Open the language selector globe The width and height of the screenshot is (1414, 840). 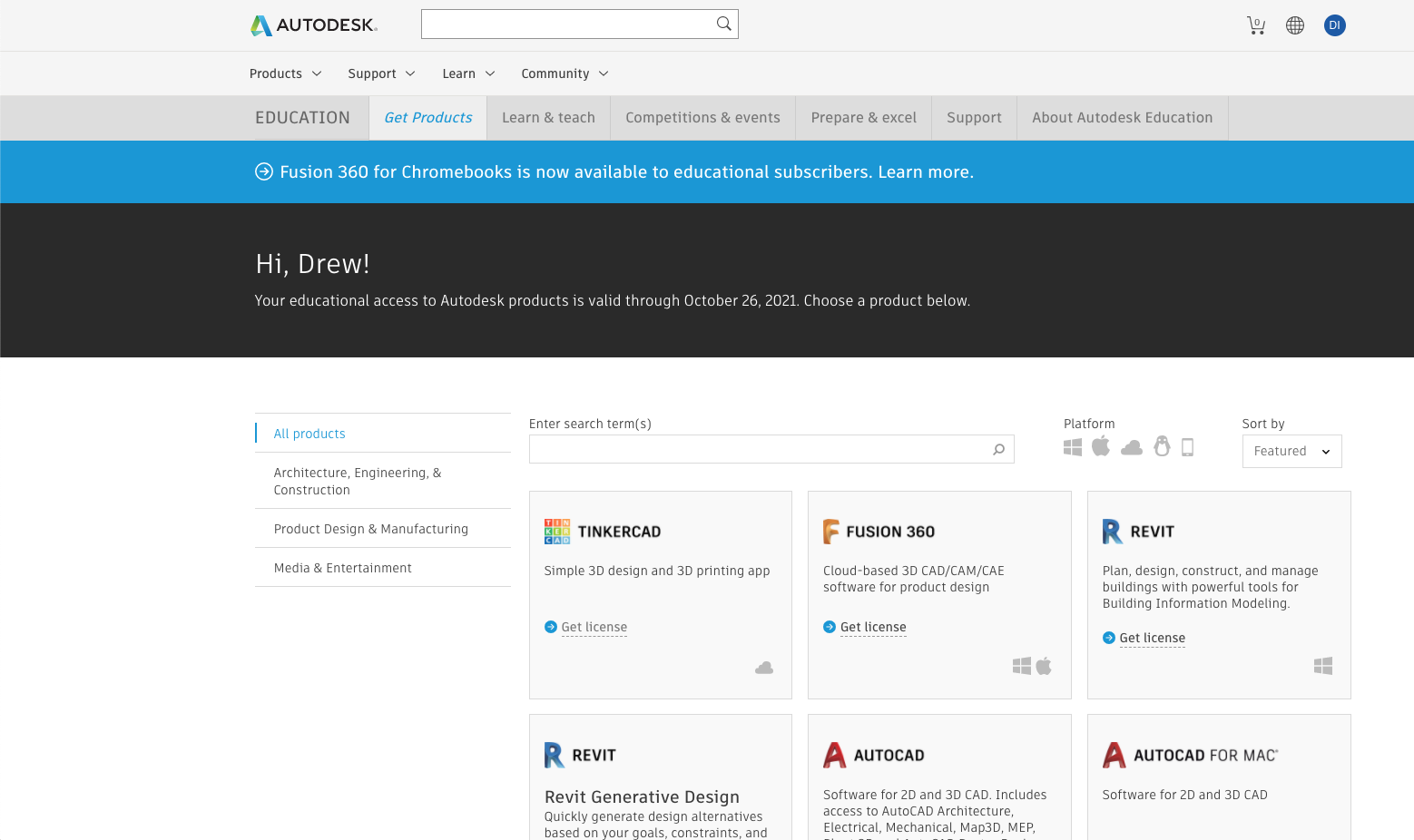point(1295,24)
